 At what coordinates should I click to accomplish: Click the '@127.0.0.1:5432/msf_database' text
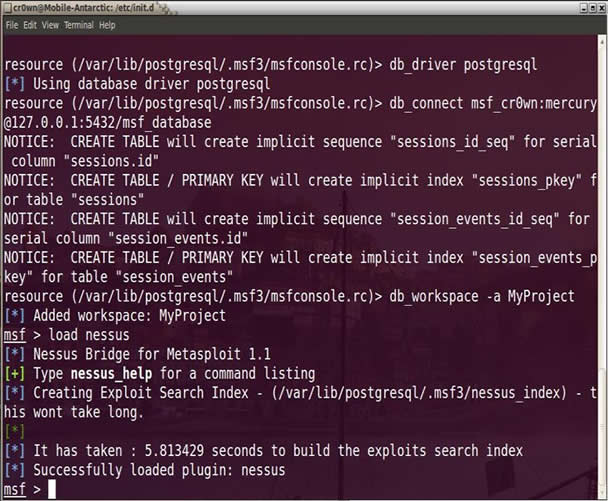[108, 123]
